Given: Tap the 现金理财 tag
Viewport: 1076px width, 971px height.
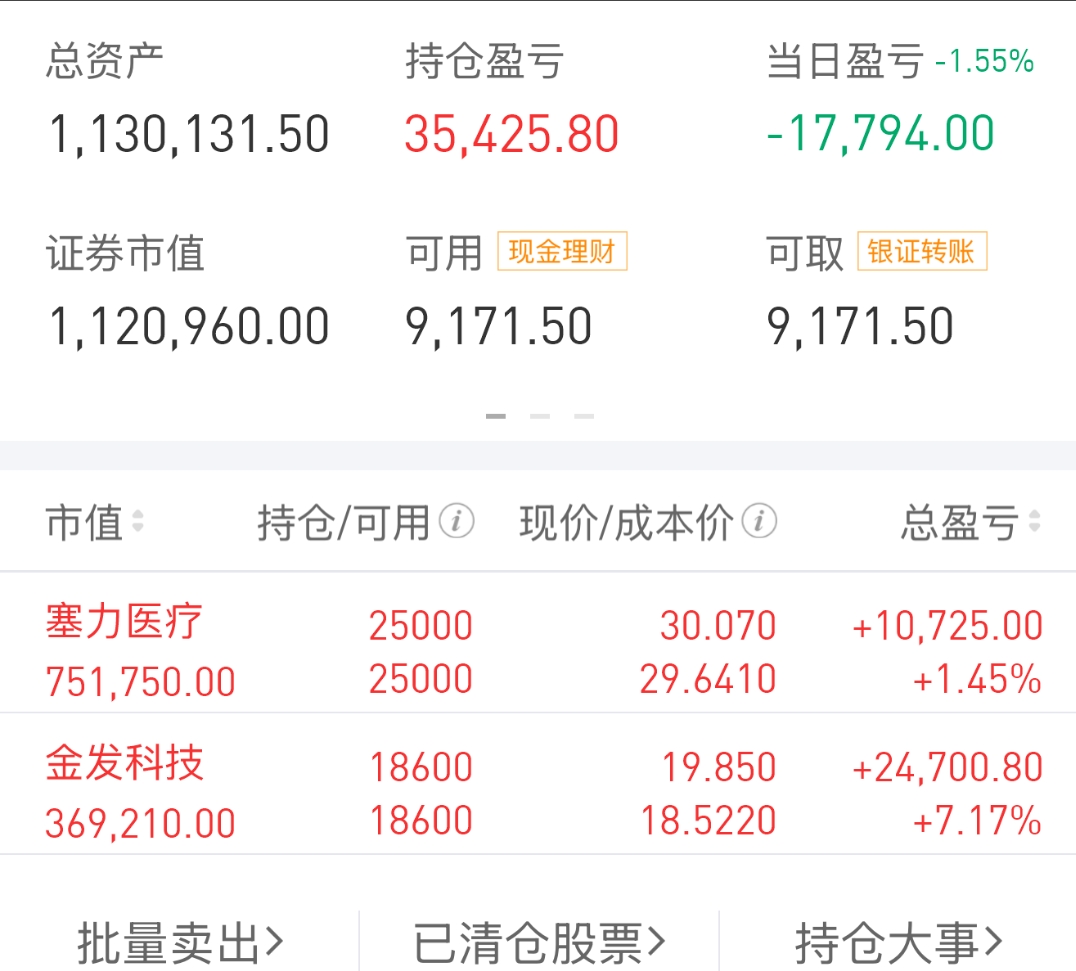Looking at the screenshot, I should [562, 251].
